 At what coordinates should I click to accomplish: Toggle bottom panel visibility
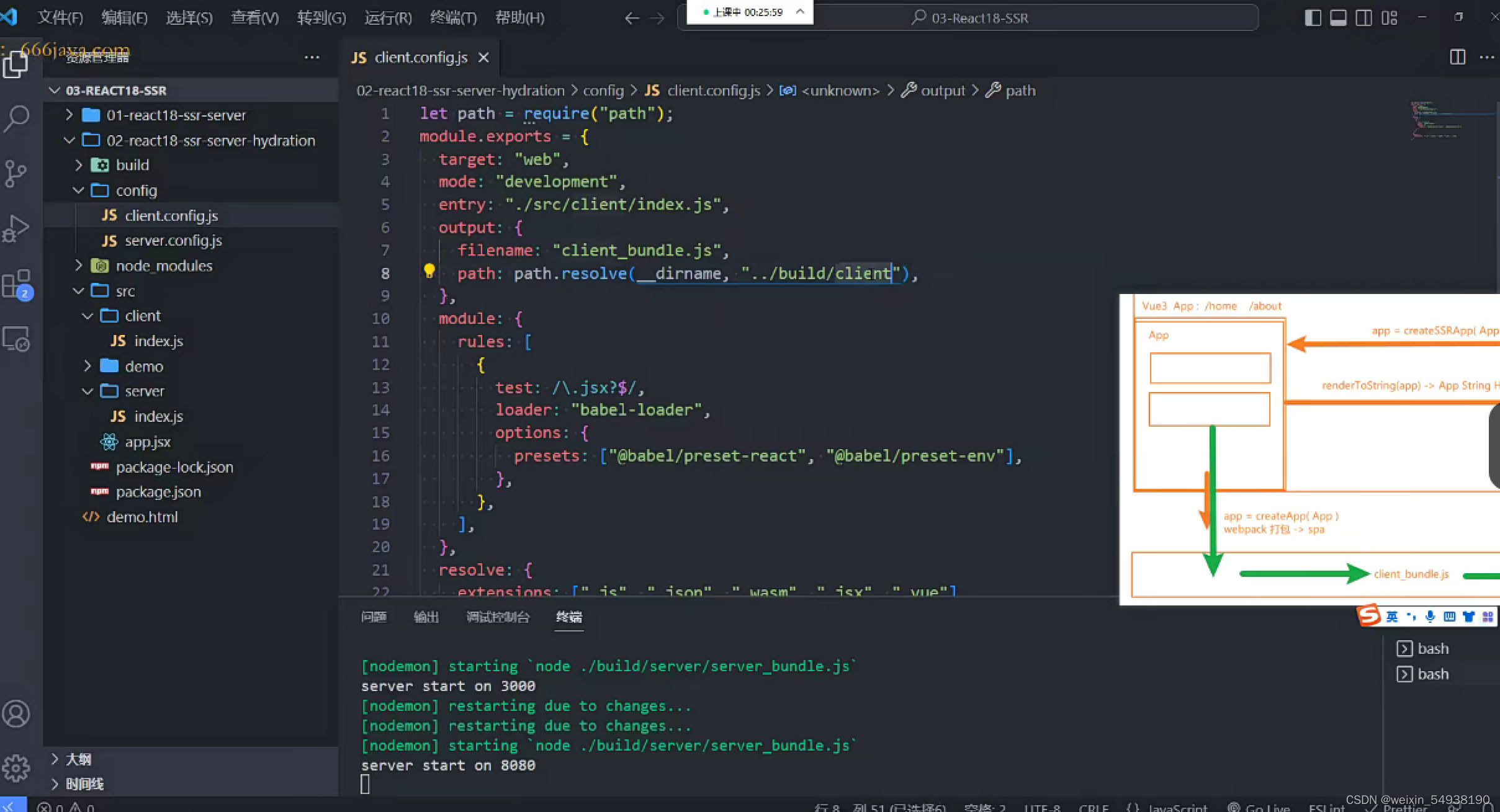pyautogui.click(x=1338, y=18)
